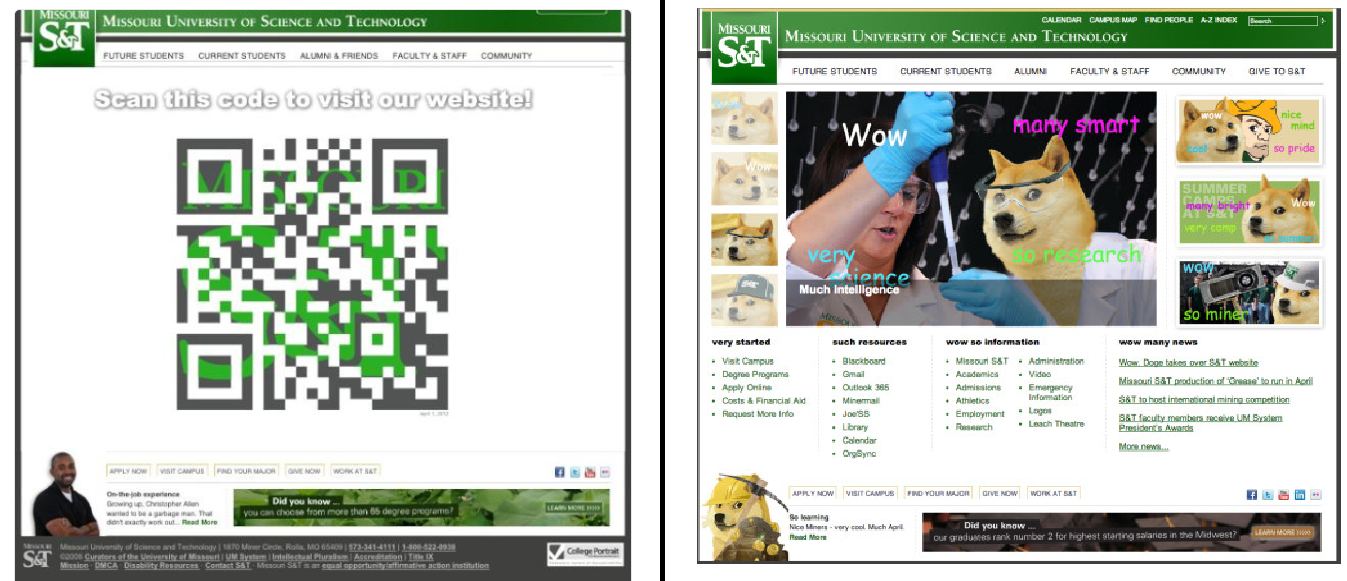Select the doge thumbnail with 'Wow' text

(744, 179)
